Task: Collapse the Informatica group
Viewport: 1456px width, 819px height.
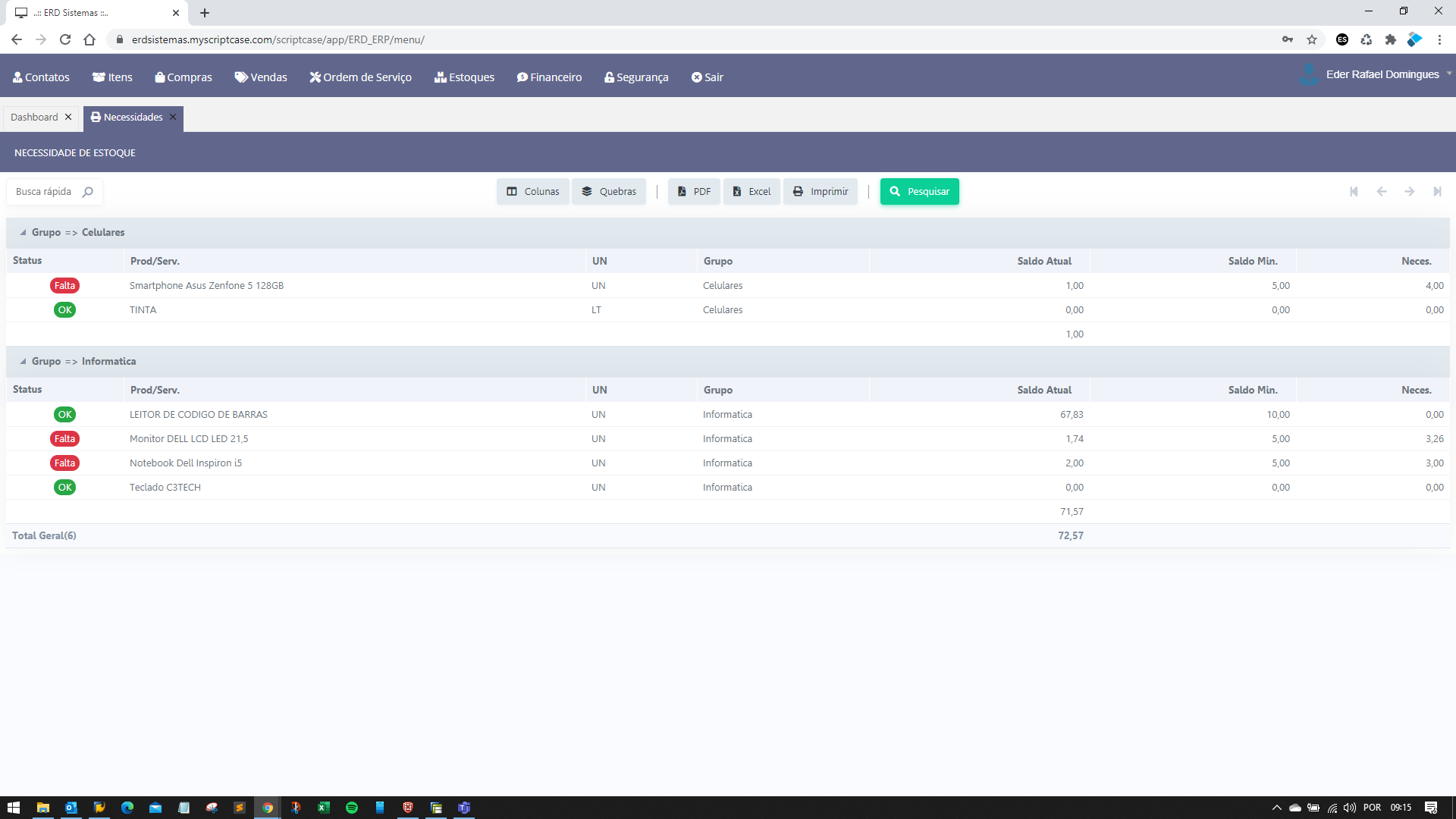Action: 23,362
